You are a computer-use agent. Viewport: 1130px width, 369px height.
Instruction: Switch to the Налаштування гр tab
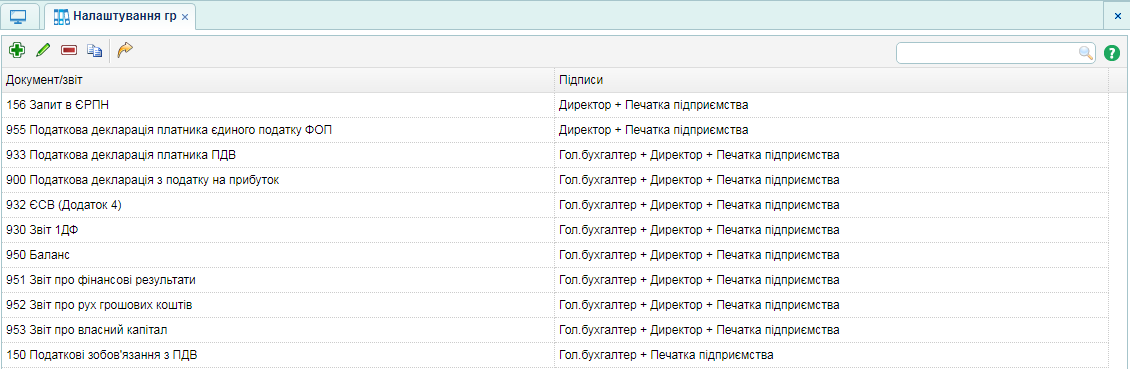click(x=115, y=16)
